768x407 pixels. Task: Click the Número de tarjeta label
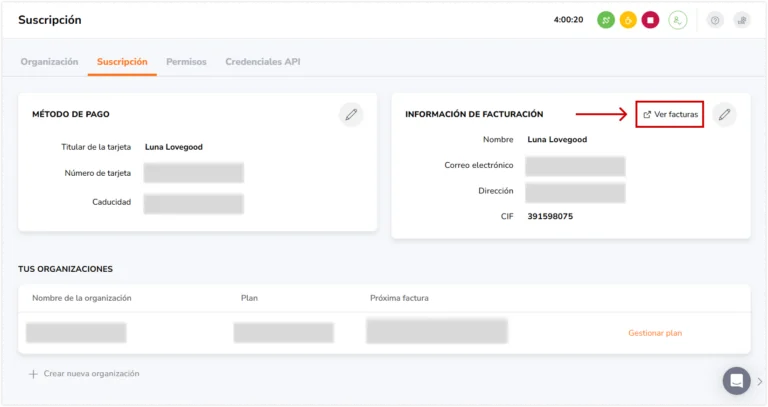click(x=97, y=173)
